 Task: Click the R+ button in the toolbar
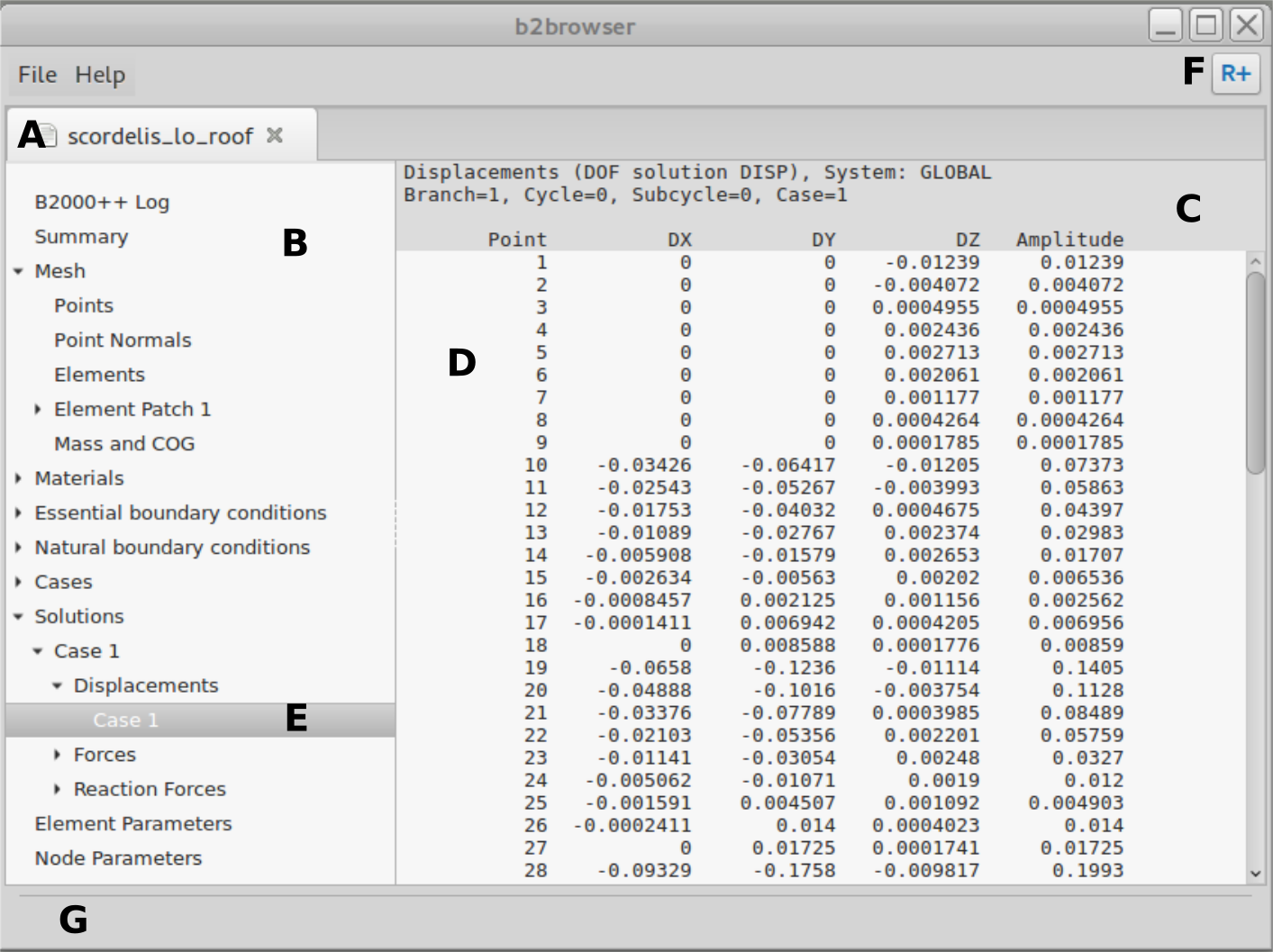coord(1235,74)
